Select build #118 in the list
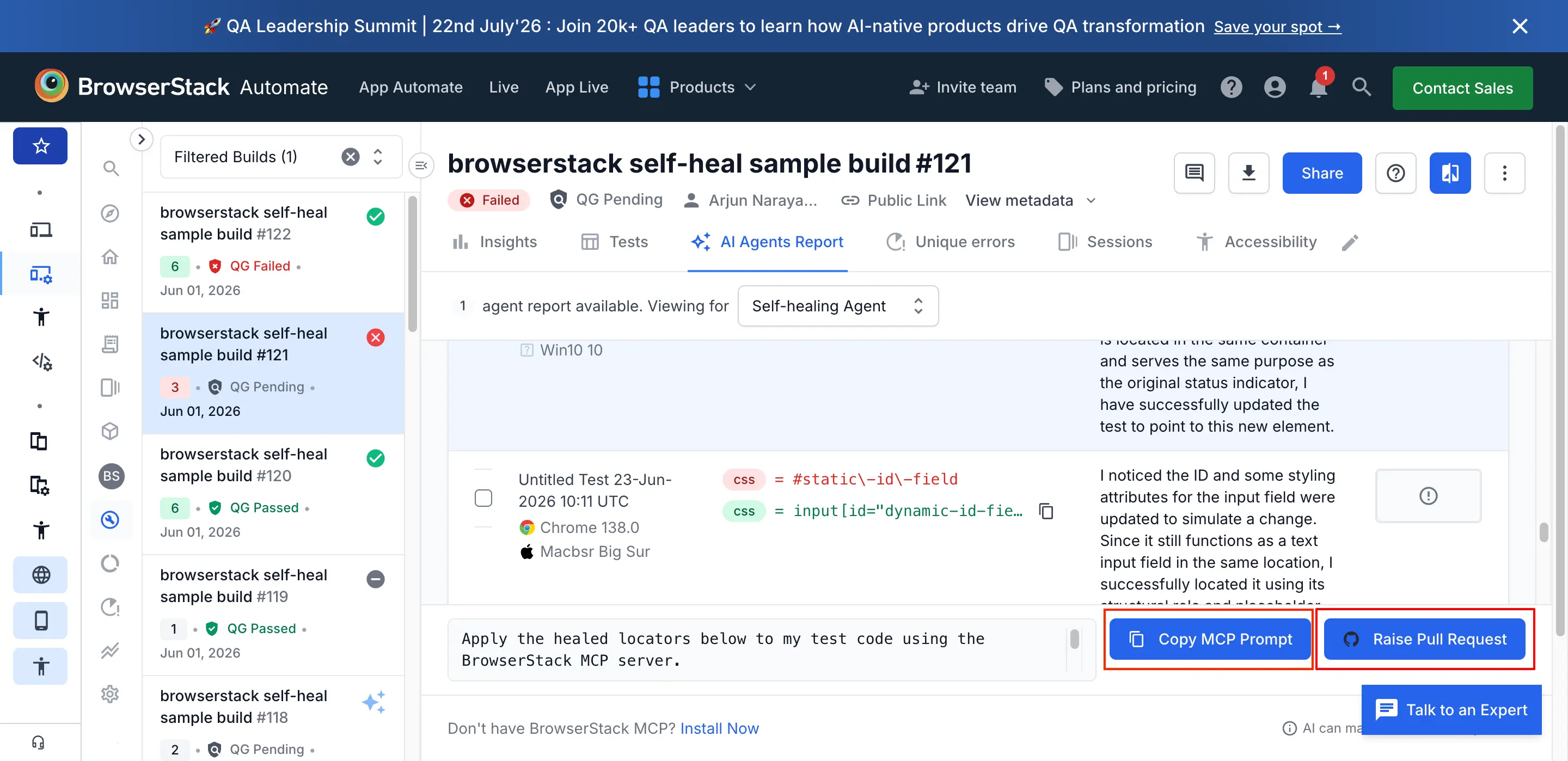The width and height of the screenshot is (1568, 761). click(x=273, y=719)
